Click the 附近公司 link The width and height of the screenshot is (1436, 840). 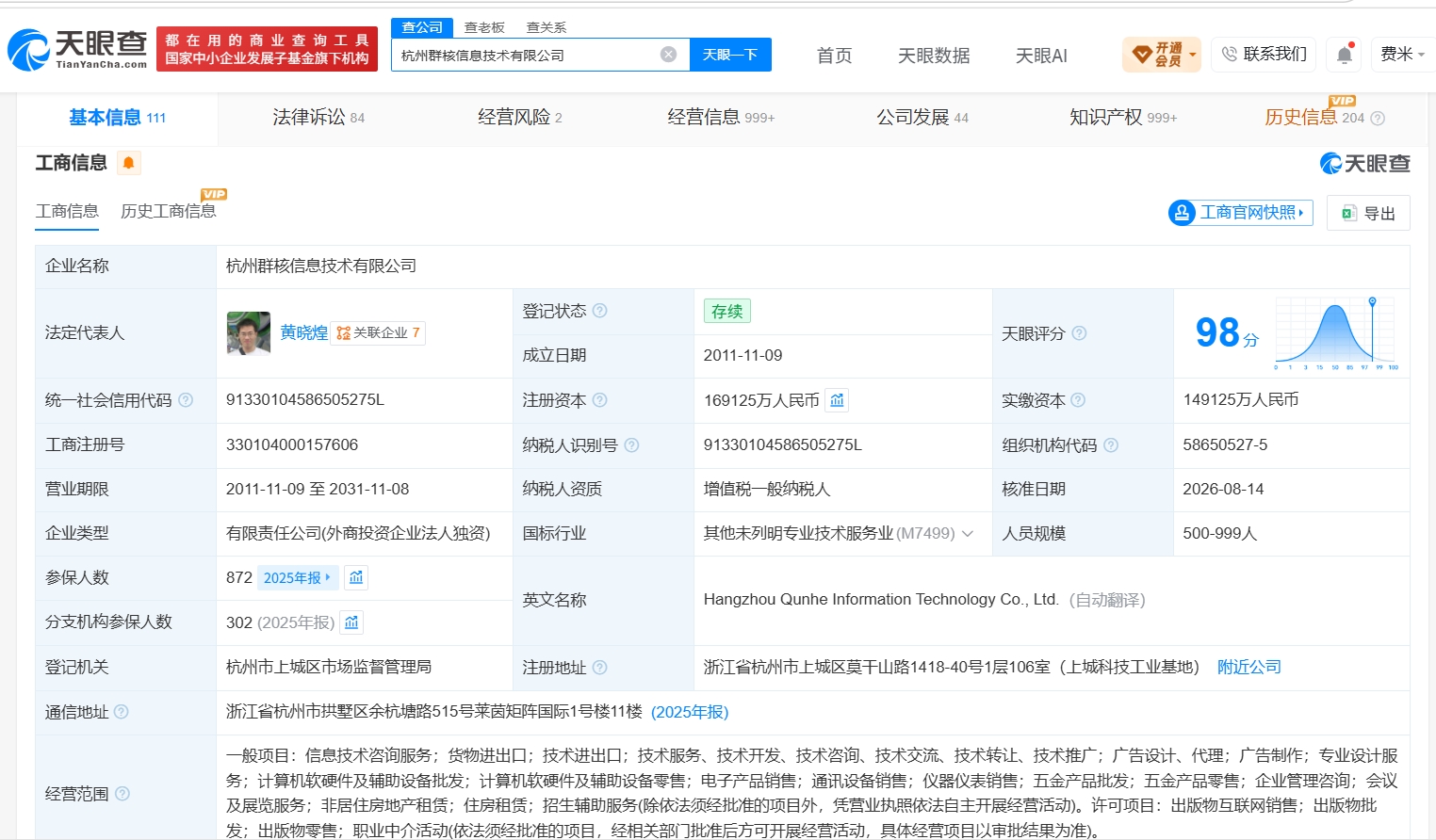pyautogui.click(x=1249, y=667)
